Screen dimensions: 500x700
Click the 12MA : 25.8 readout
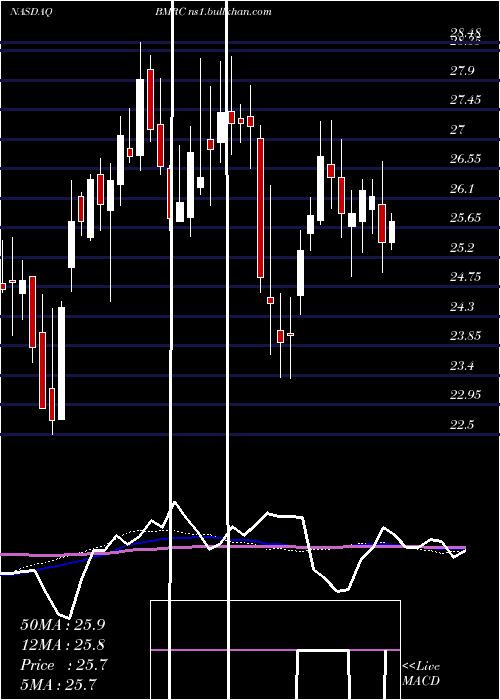point(63,645)
